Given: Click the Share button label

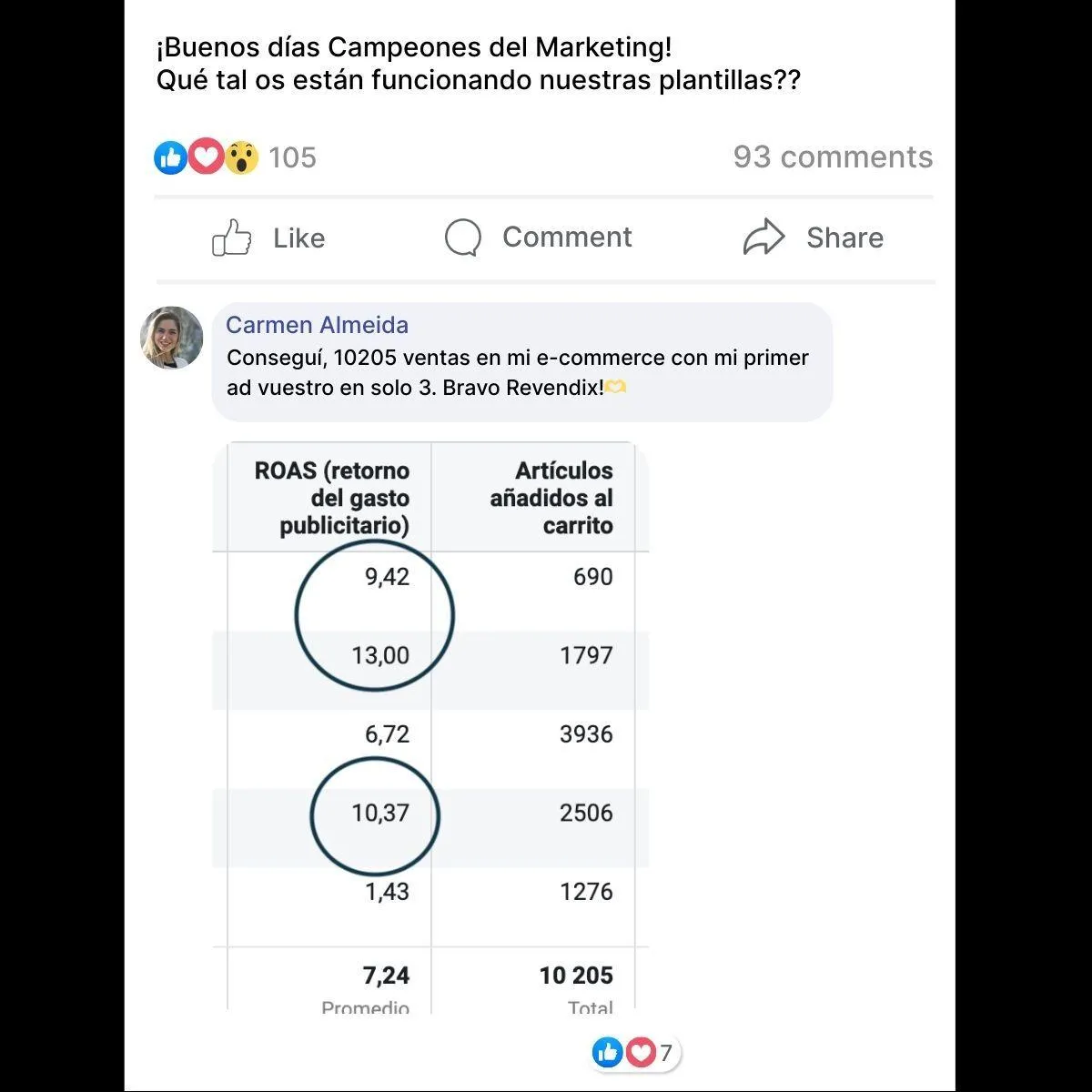Looking at the screenshot, I should pos(844,238).
